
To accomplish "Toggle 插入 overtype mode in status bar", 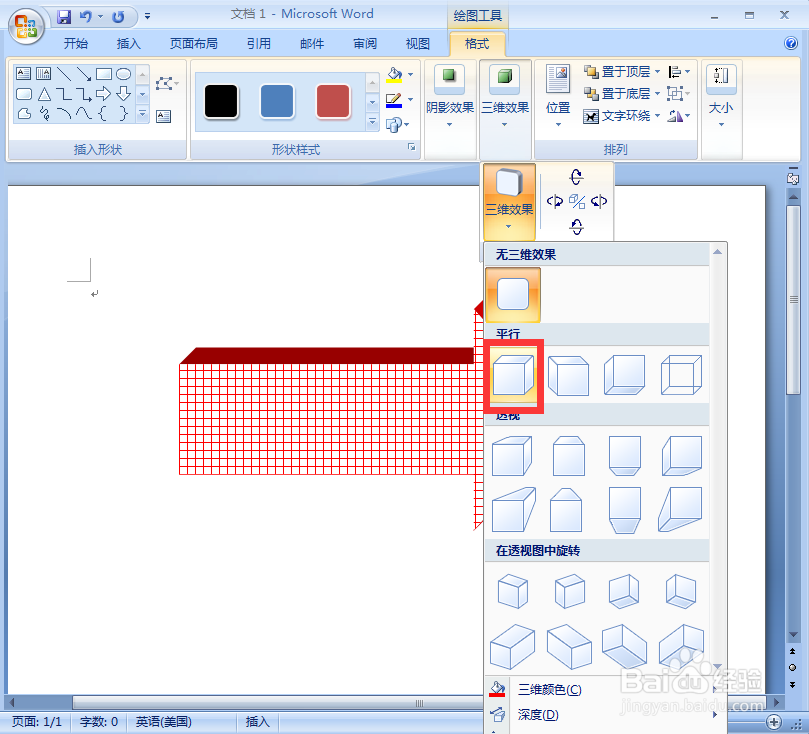I will pyautogui.click(x=257, y=721).
